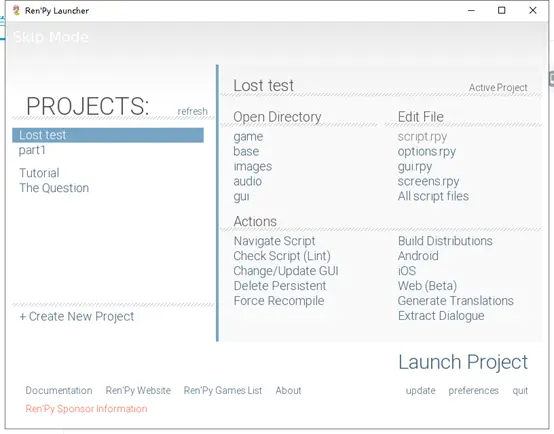Open All script files
The width and height of the screenshot is (554, 434).
433,196
